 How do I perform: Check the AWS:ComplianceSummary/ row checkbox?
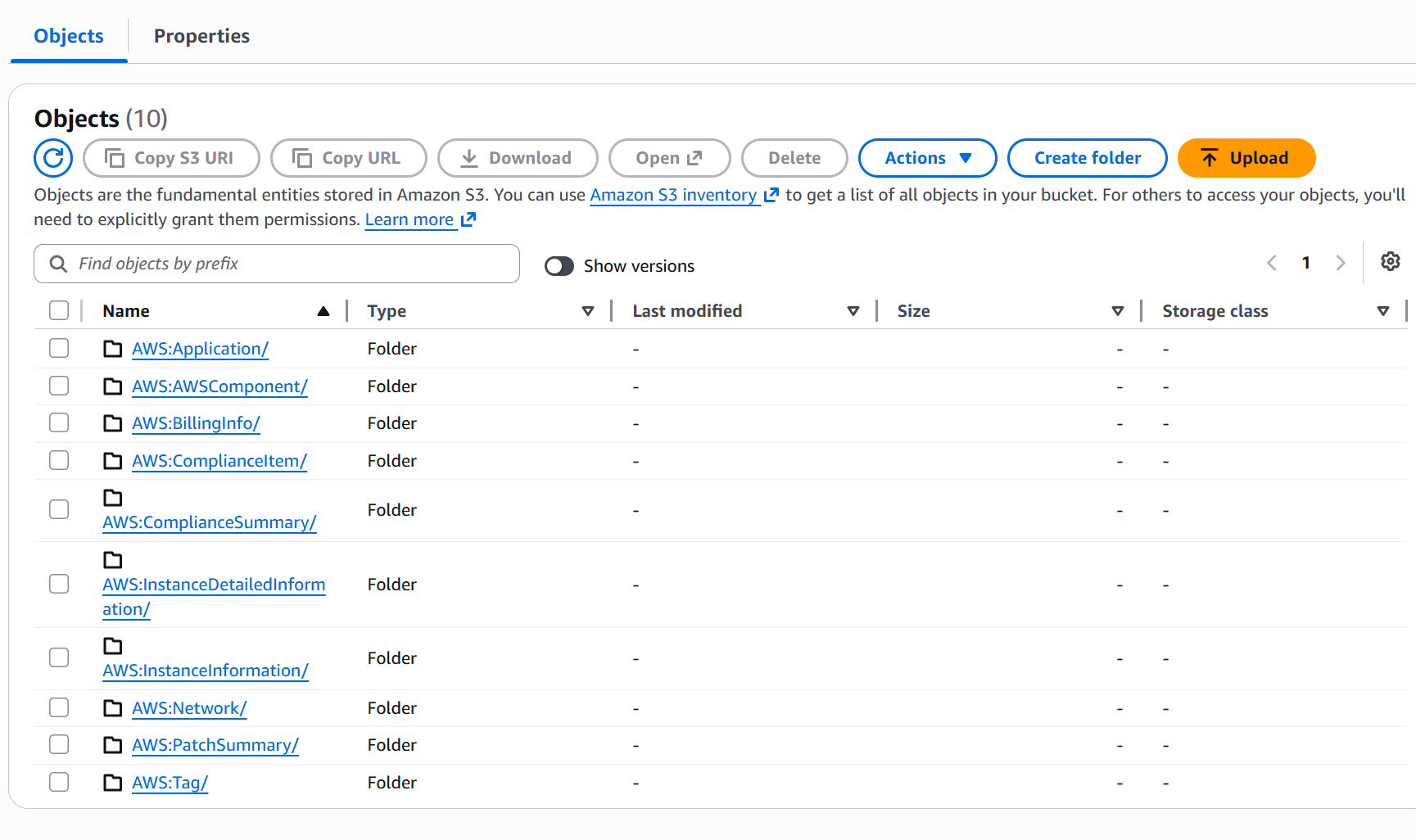pos(59,509)
